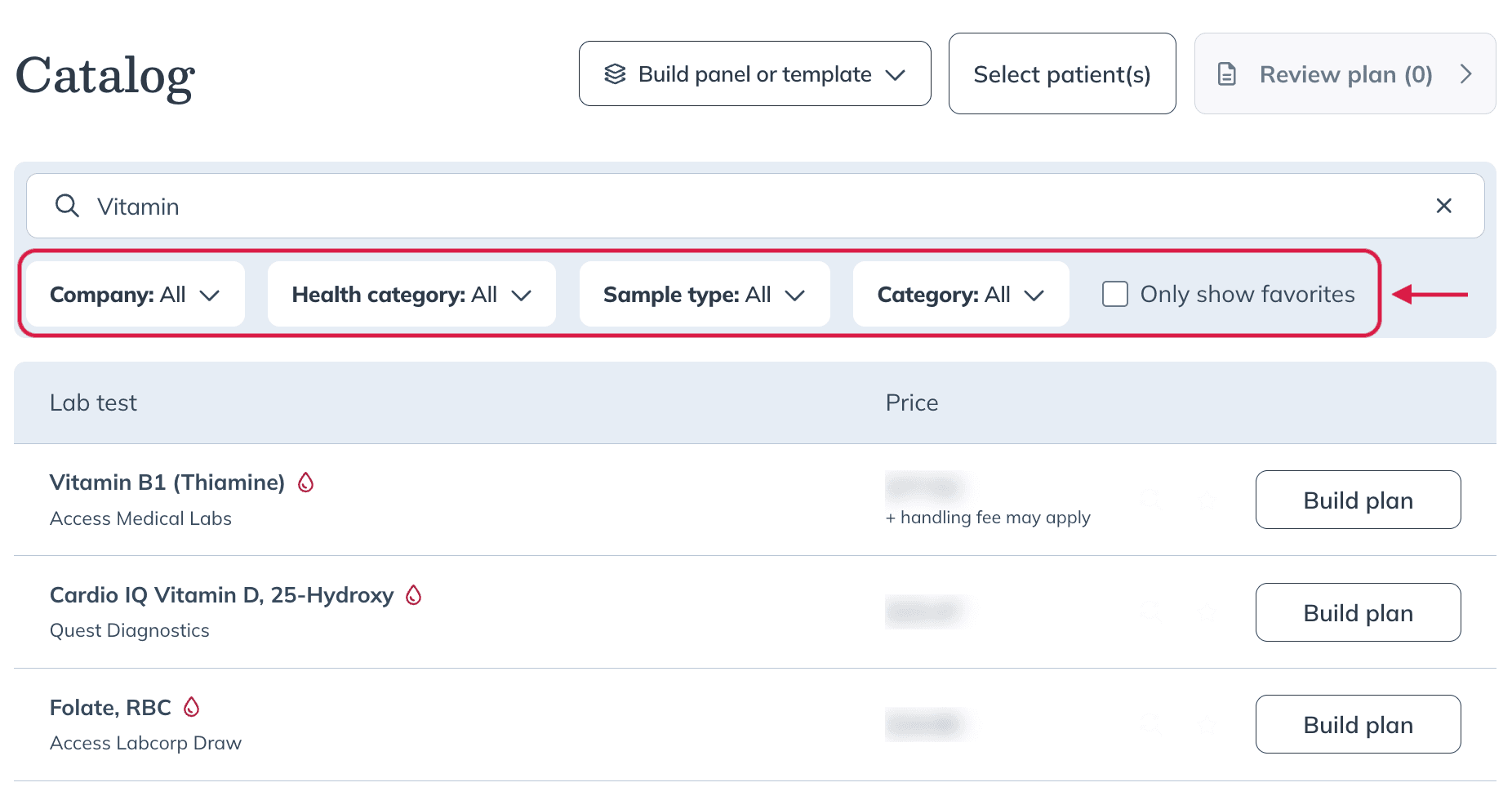The height and width of the screenshot is (787, 1512).
Task: Click the search magnifier icon
Action: (67, 206)
